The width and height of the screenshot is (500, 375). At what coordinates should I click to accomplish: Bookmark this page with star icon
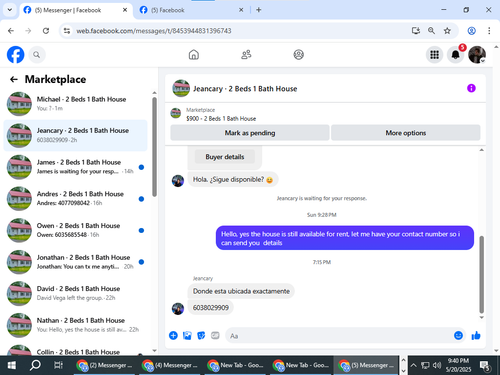point(447,31)
